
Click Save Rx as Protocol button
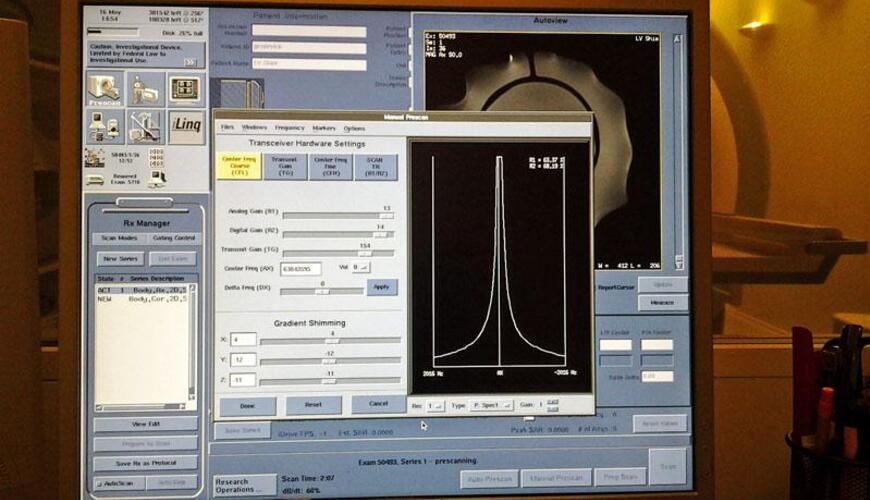[145, 463]
